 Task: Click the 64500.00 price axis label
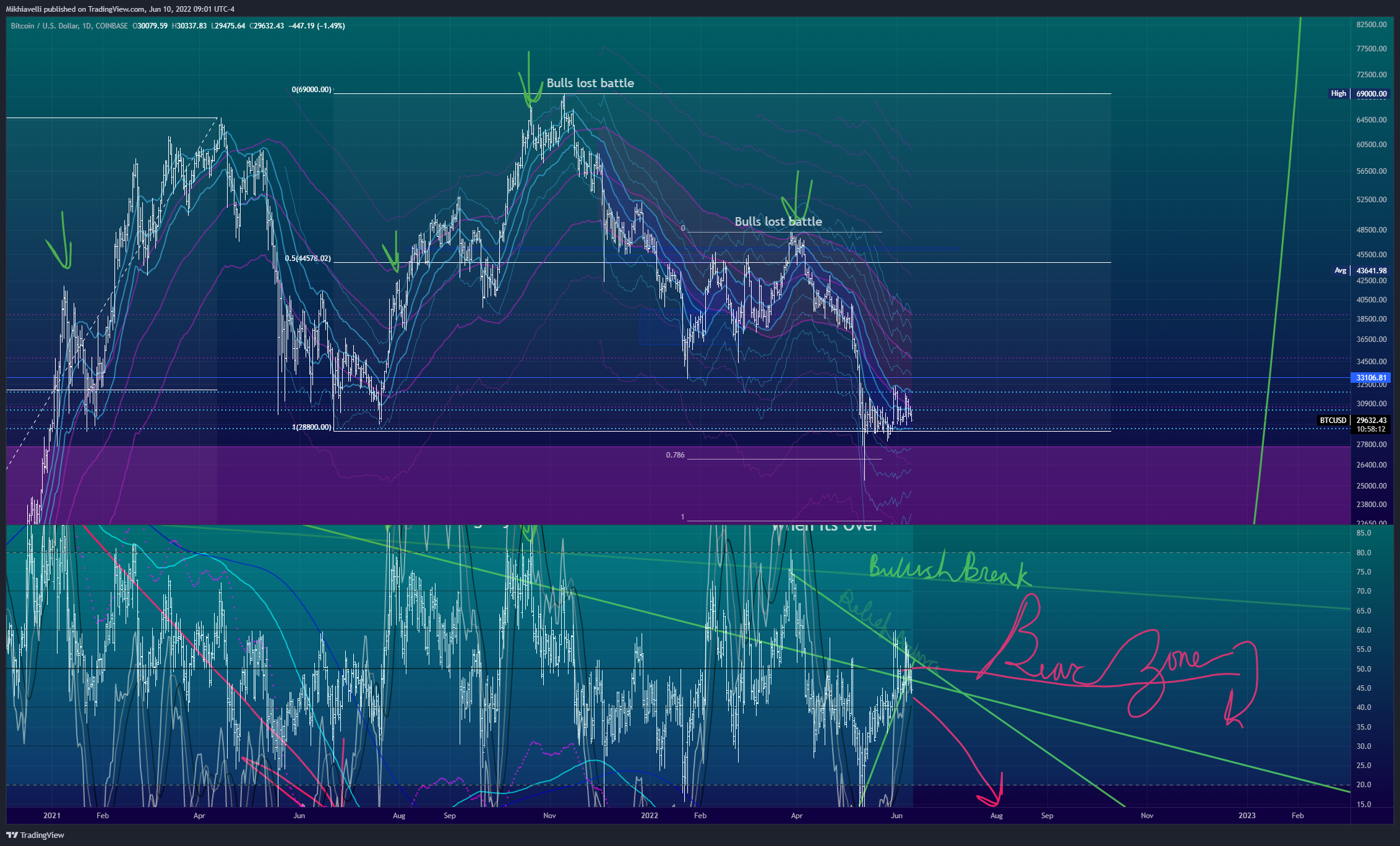1372,120
